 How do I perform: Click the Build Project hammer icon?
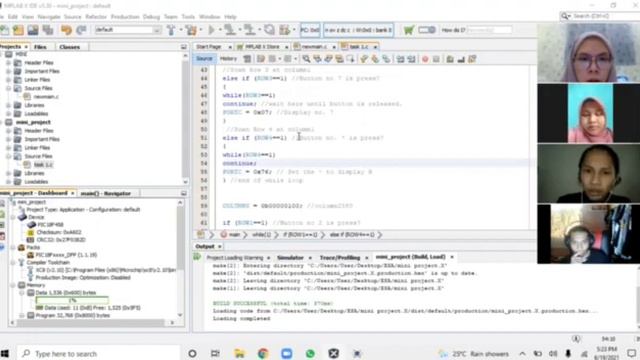tap(171, 30)
